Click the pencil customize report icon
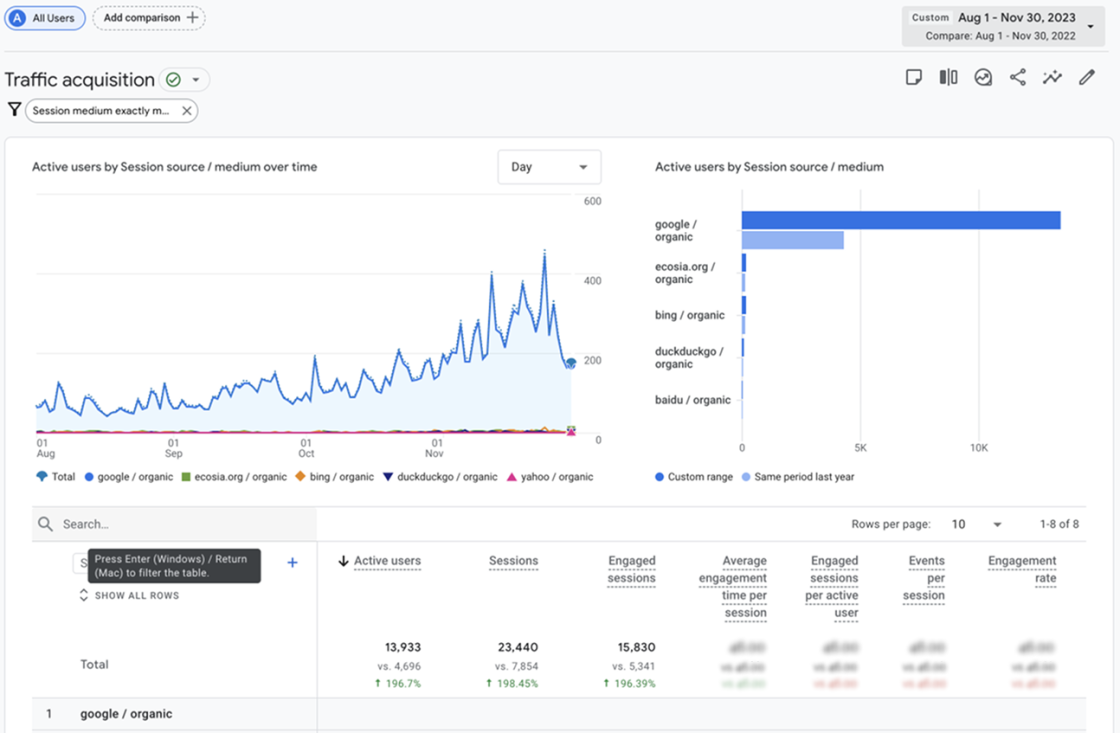The image size is (1120, 733). (1087, 78)
